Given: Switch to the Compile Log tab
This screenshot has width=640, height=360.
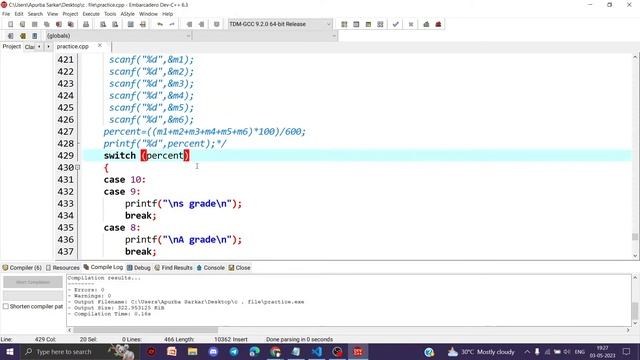Looking at the screenshot, I should pos(103,267).
